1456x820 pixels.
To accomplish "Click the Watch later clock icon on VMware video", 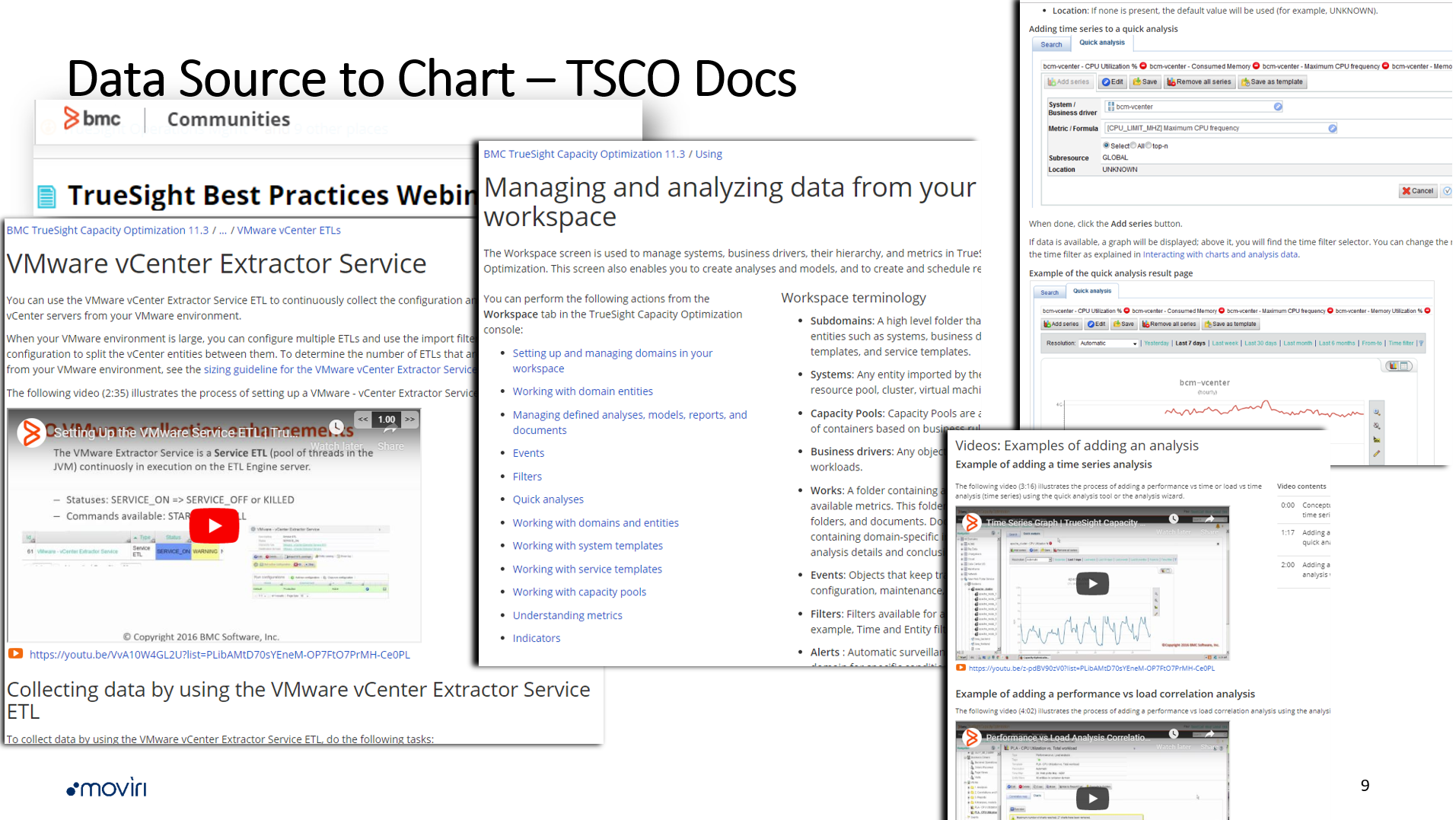I will [x=336, y=428].
